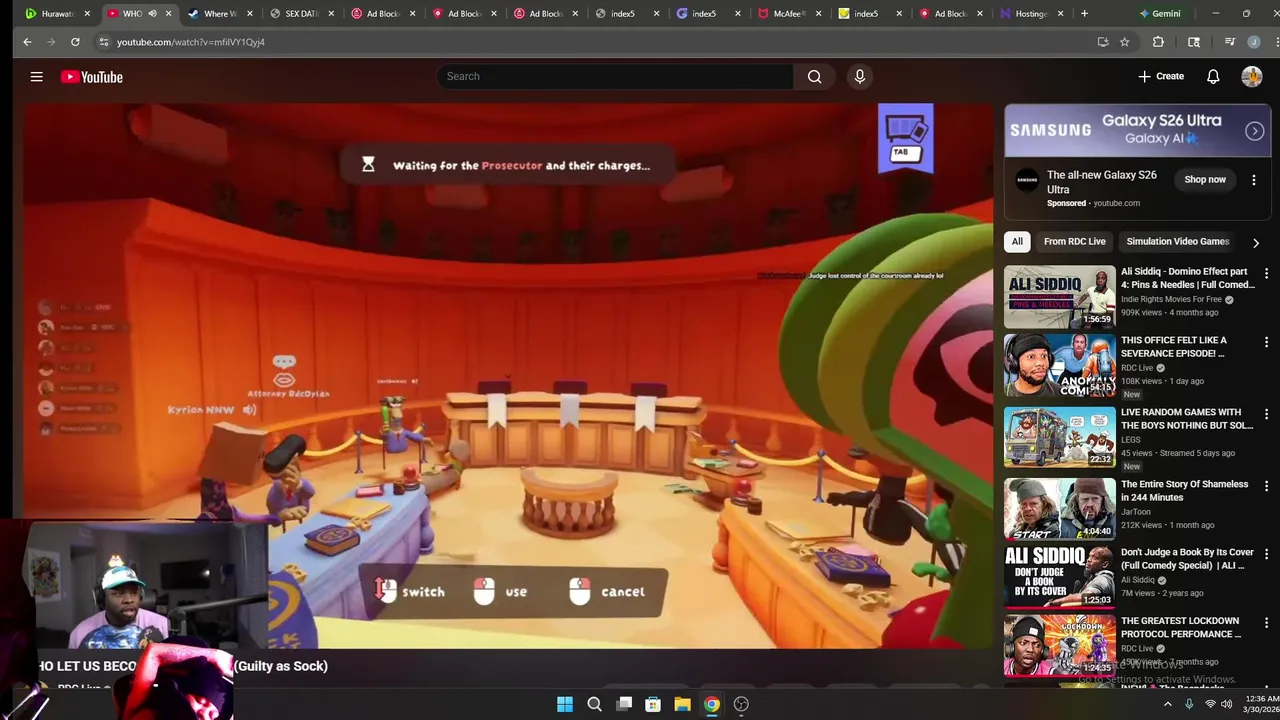The width and height of the screenshot is (1280, 720).
Task: Open options for Ali Siddiq Domino Effect video
Action: tap(1266, 273)
